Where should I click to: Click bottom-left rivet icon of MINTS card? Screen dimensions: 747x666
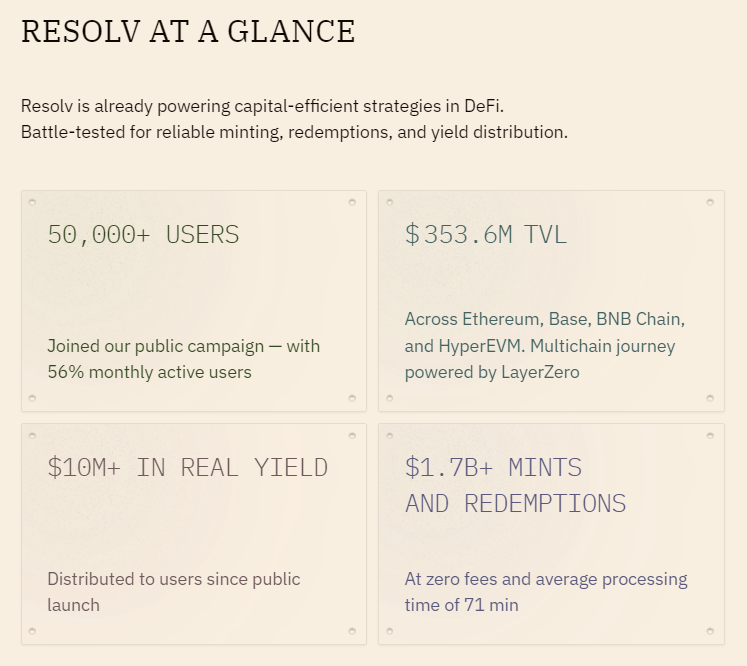(x=390, y=631)
